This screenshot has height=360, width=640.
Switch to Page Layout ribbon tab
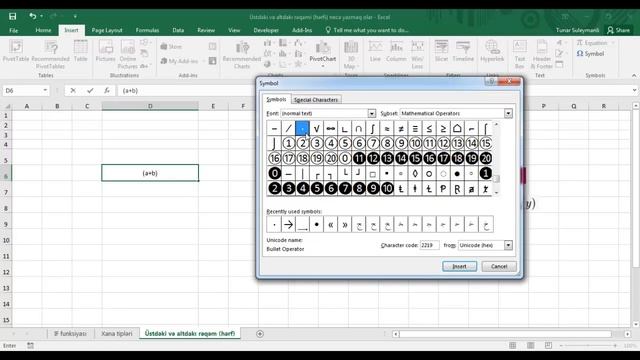coord(107,30)
